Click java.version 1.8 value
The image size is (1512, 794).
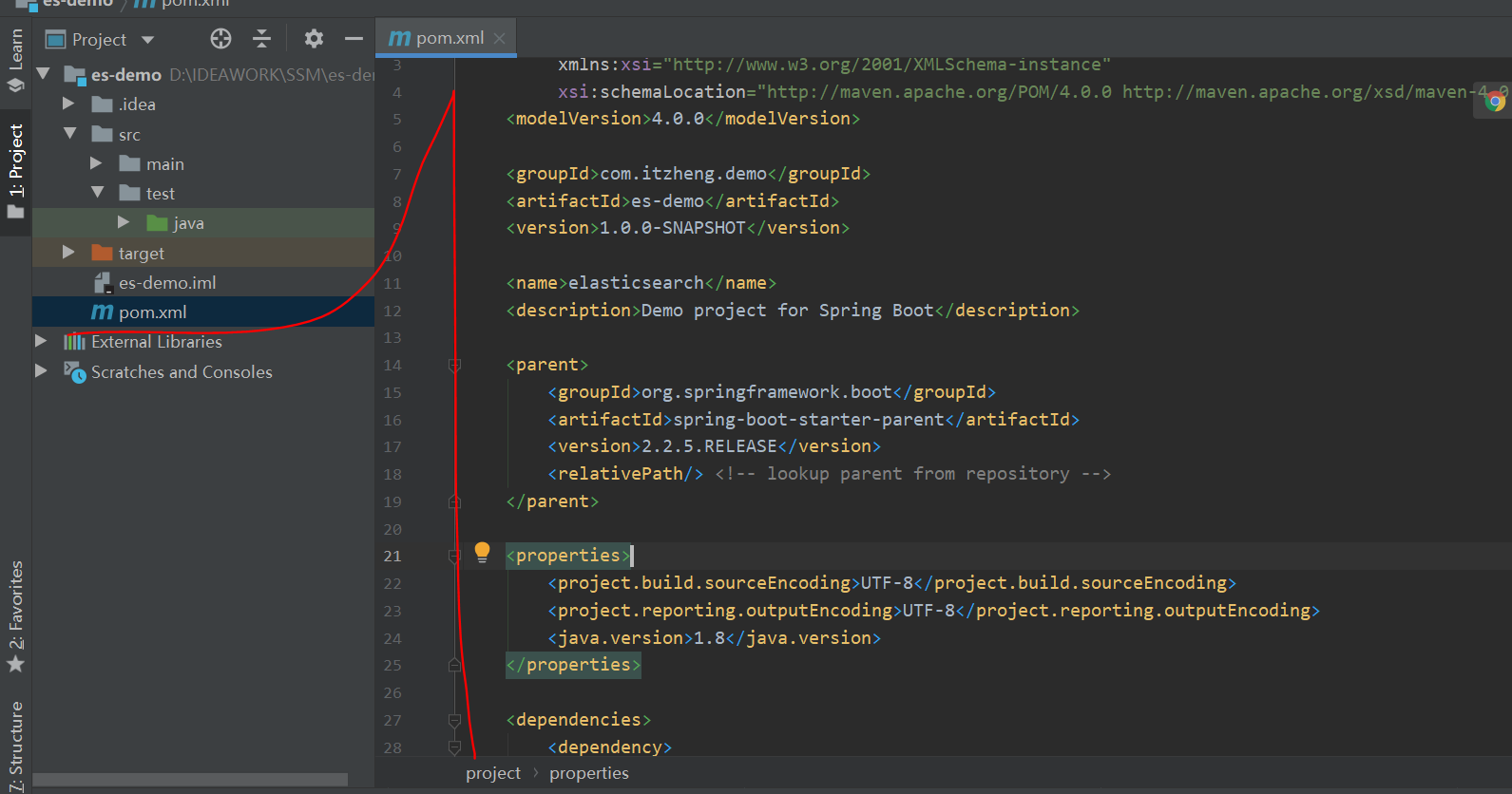pos(709,638)
